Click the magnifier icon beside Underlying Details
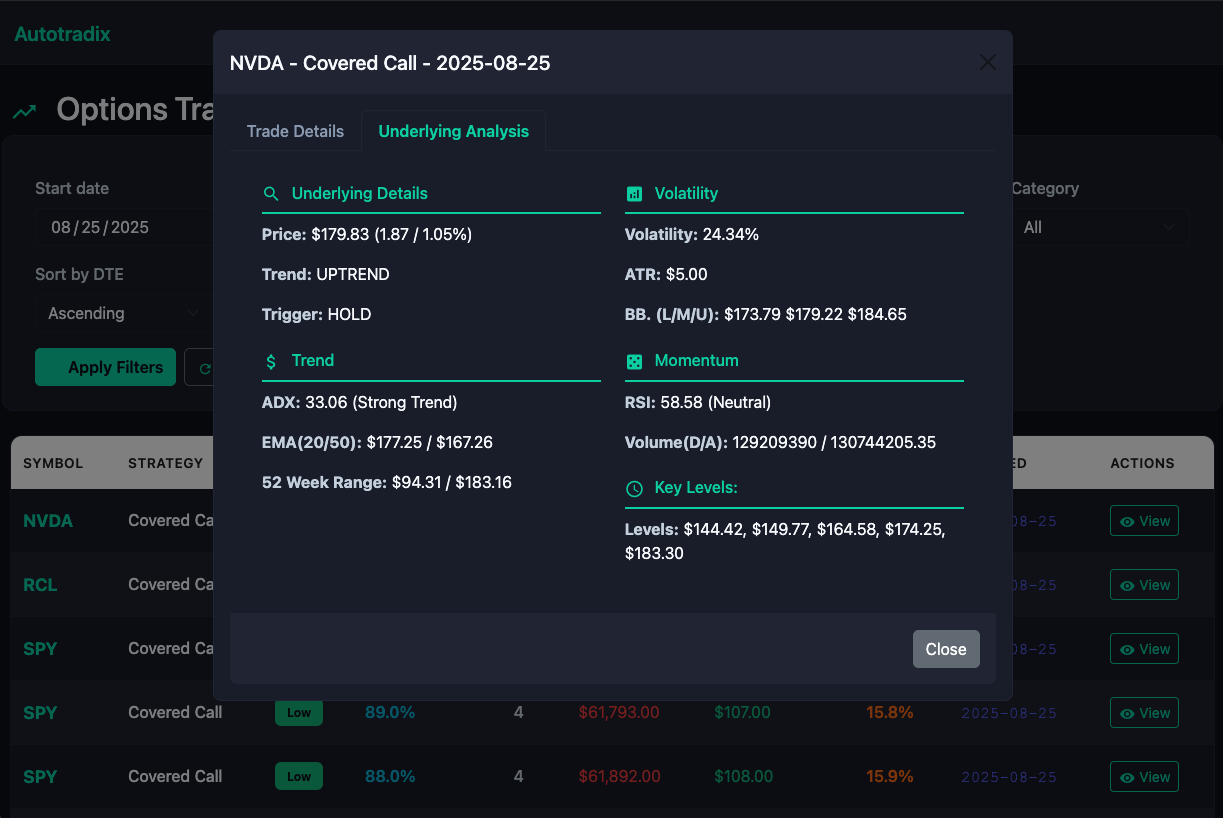The height and width of the screenshot is (818, 1223). (x=270, y=194)
